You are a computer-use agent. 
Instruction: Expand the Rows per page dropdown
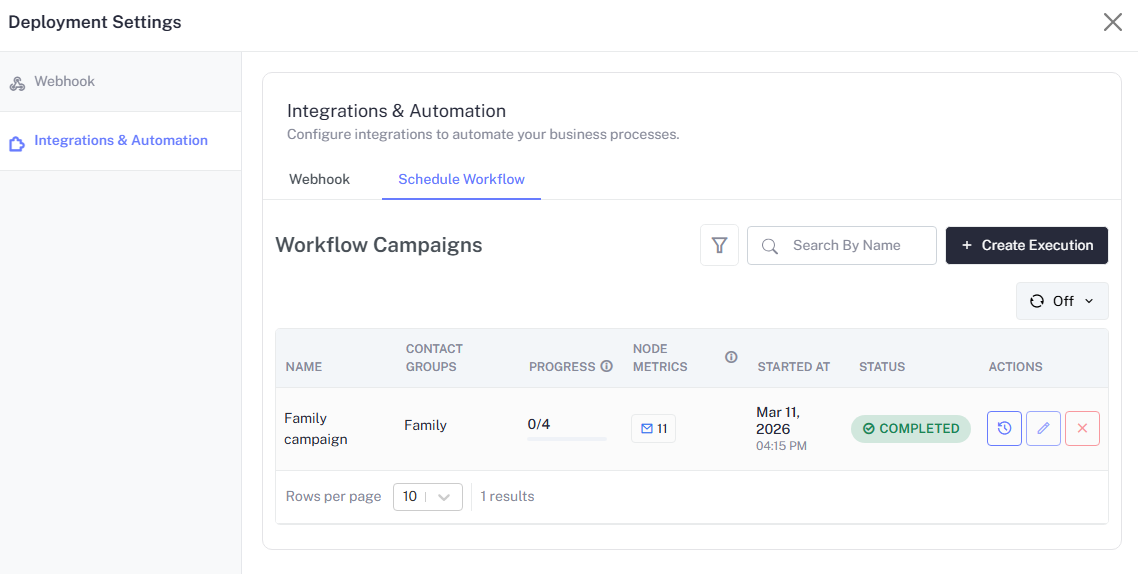click(428, 497)
